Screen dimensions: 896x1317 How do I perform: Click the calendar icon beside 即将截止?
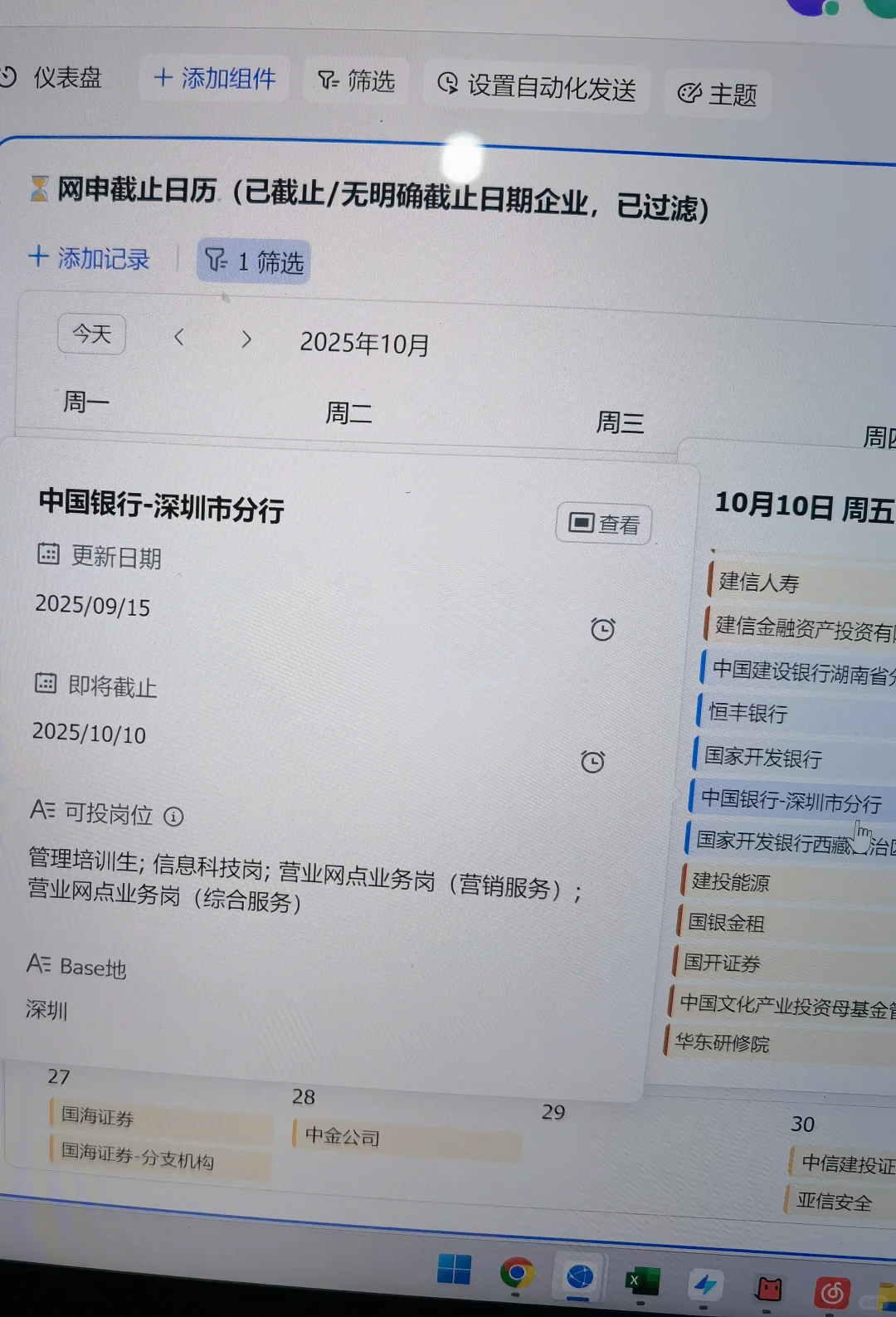(45, 683)
